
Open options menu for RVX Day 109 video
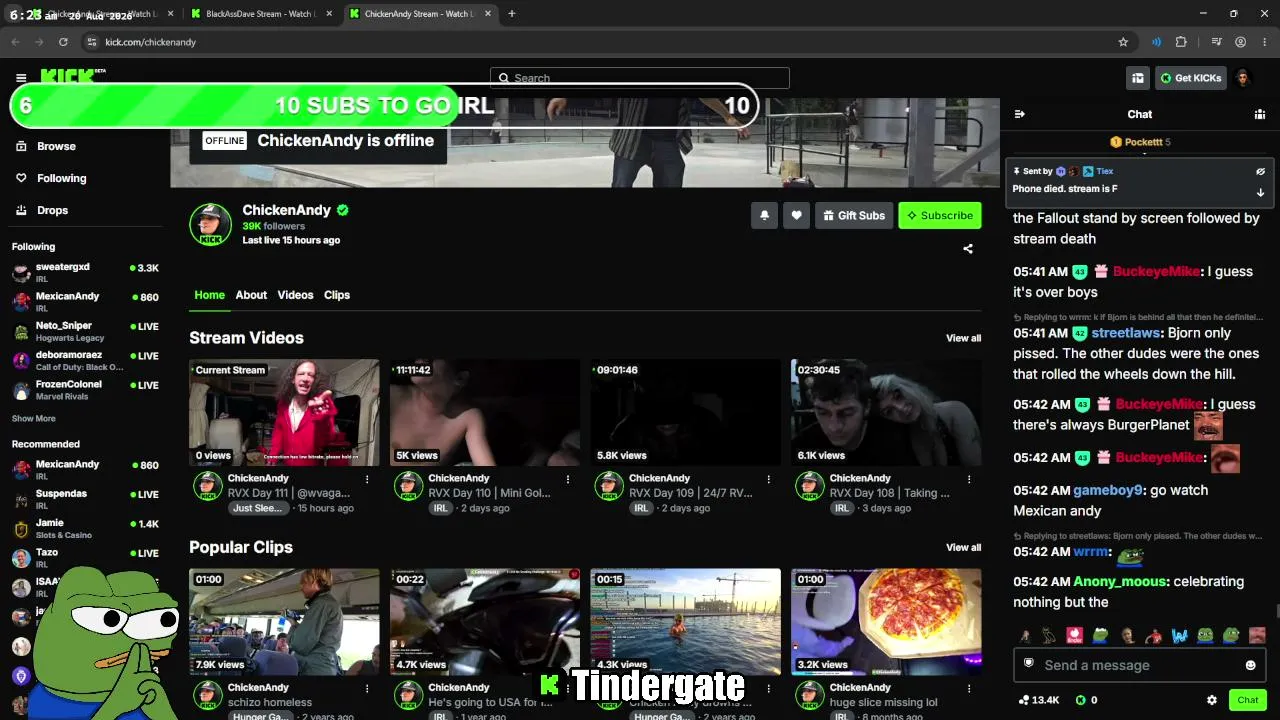[x=768, y=479]
